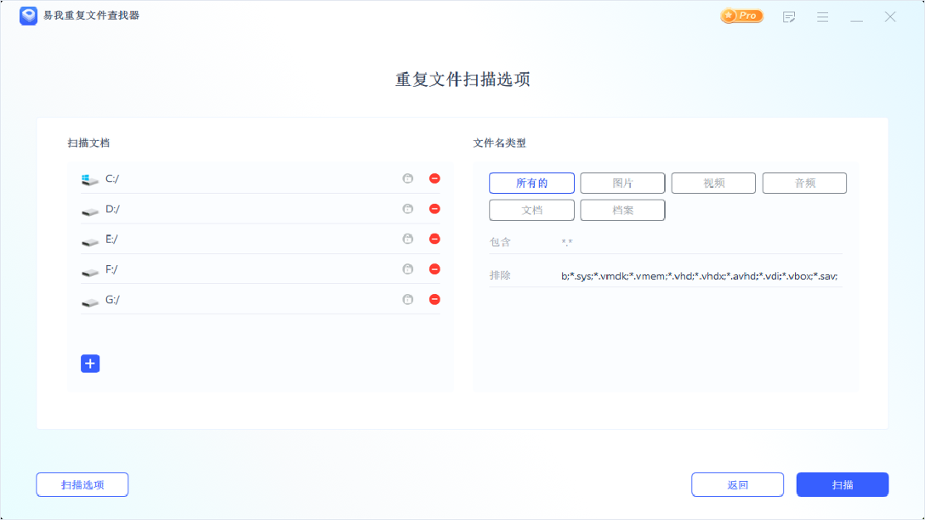The width and height of the screenshot is (925, 520).
Task: Click the D:/ drive icon
Action: point(90,211)
